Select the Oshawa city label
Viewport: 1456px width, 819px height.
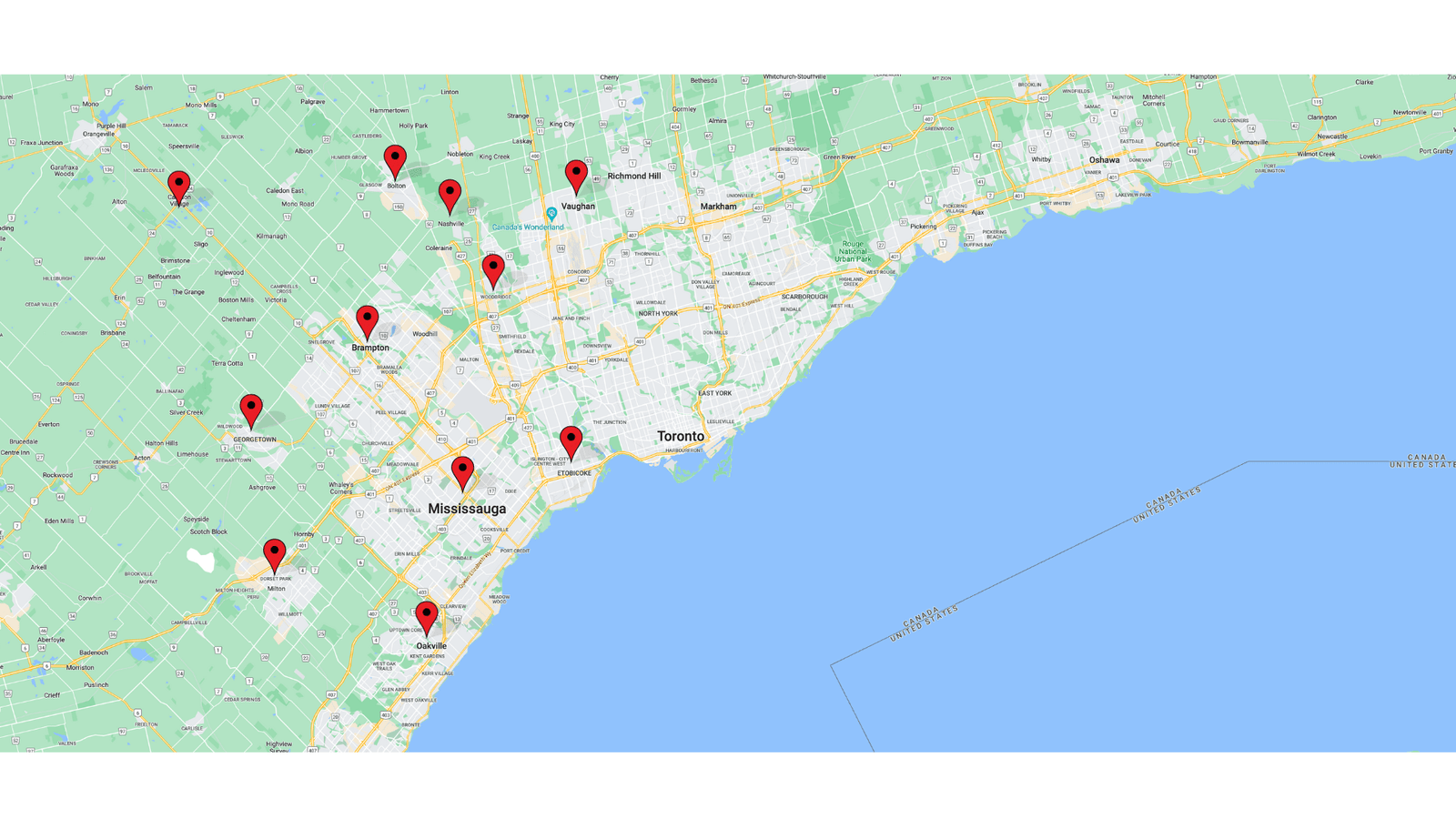coord(1104,160)
